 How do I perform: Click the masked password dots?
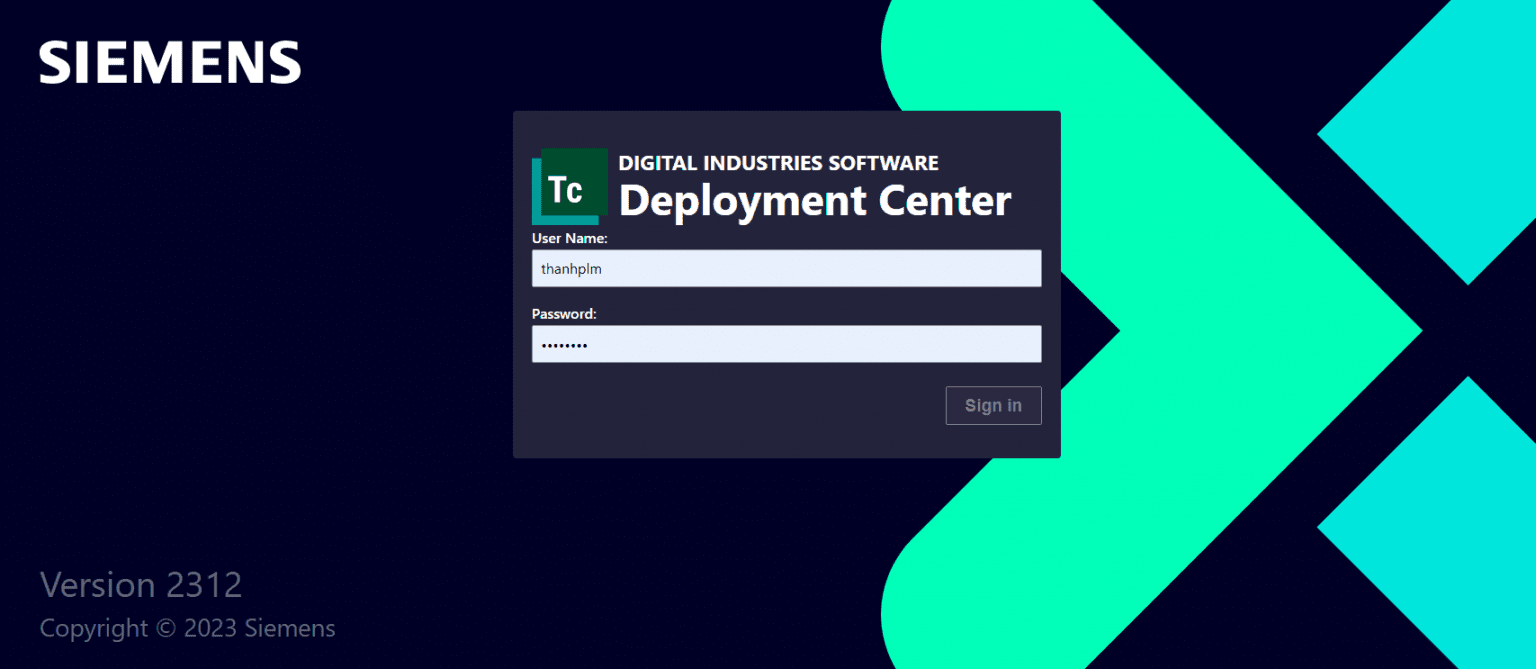pos(566,344)
